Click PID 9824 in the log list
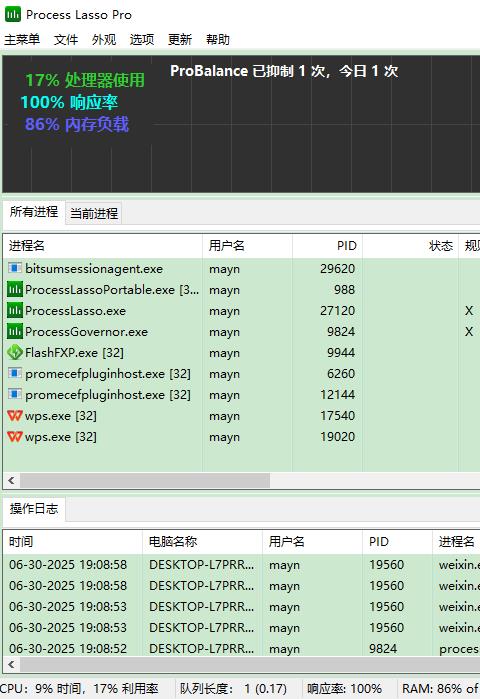Image resolution: width=480 pixels, height=699 pixels. [383, 649]
